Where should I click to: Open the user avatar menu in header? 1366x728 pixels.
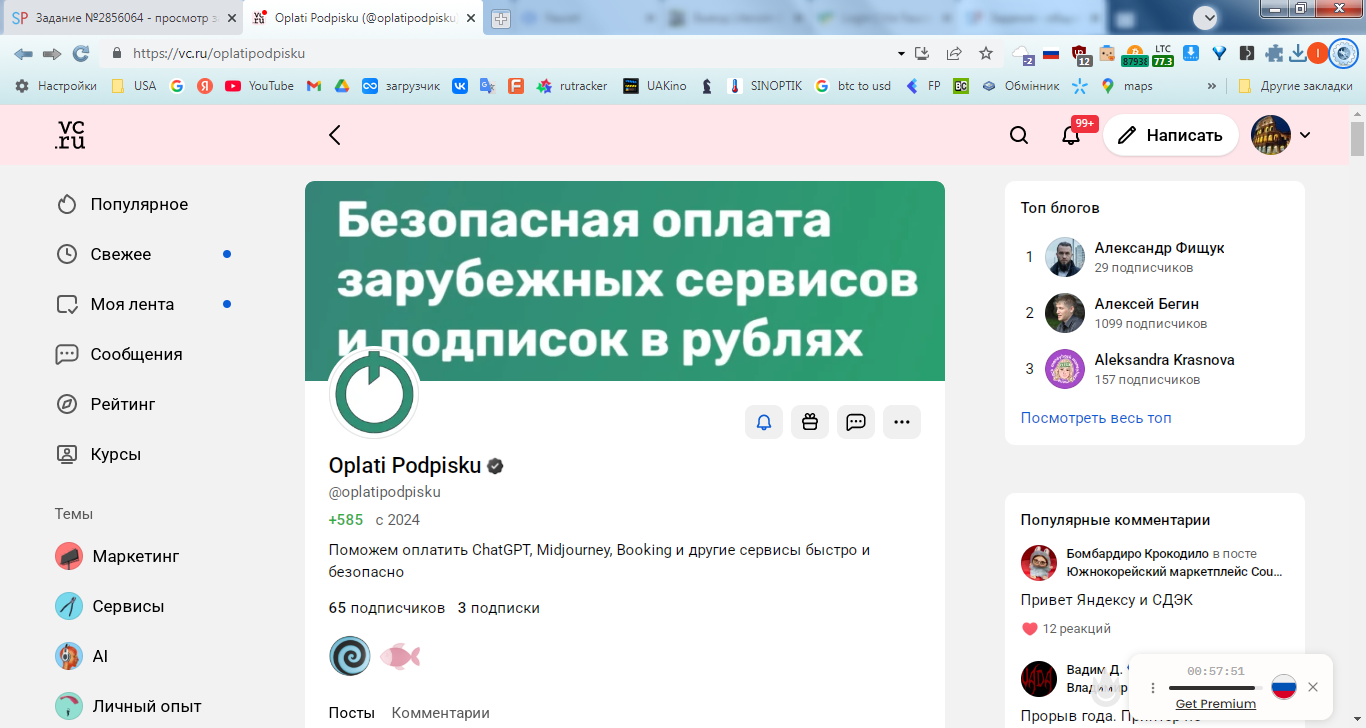[x=1271, y=135]
